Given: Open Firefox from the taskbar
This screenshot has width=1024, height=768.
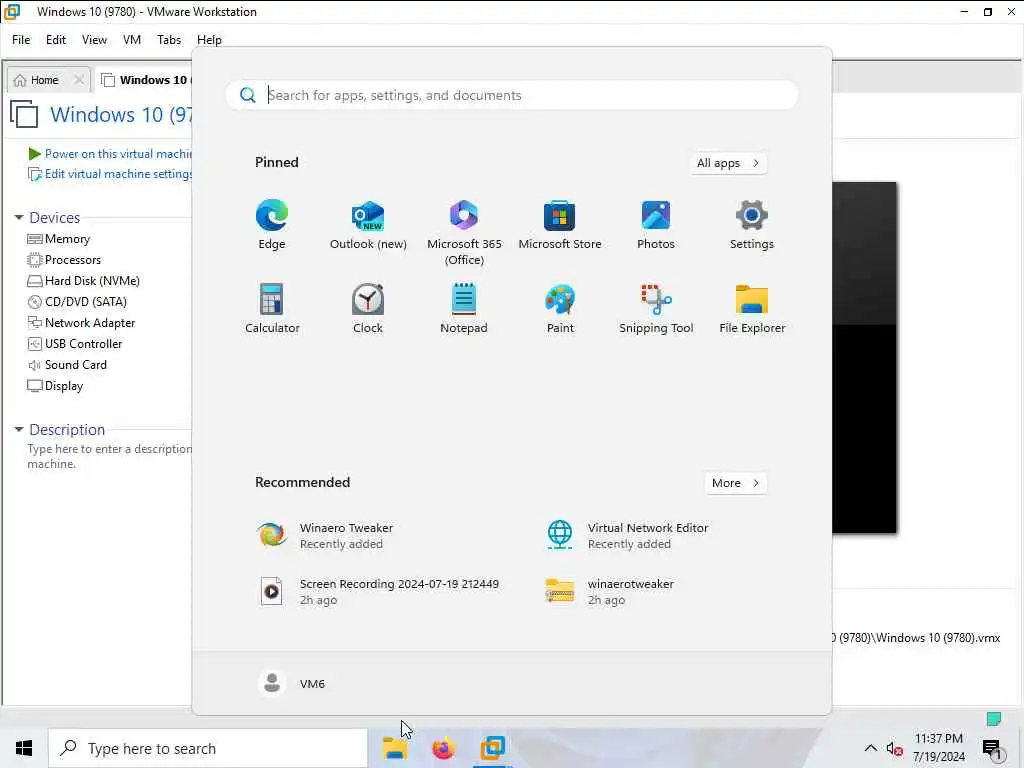Looking at the screenshot, I should (443, 748).
